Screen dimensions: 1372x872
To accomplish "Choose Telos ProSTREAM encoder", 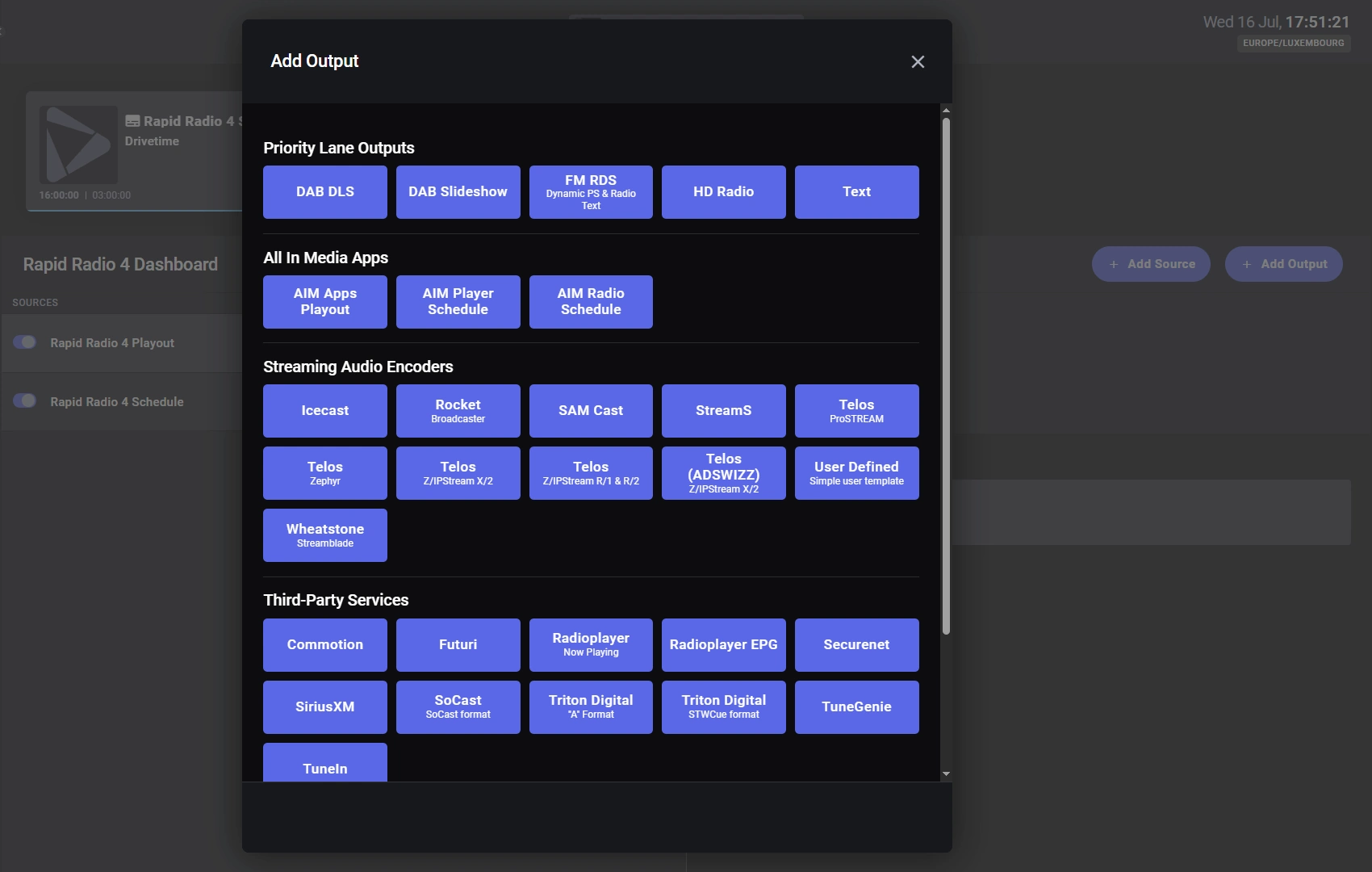I will pos(857,411).
